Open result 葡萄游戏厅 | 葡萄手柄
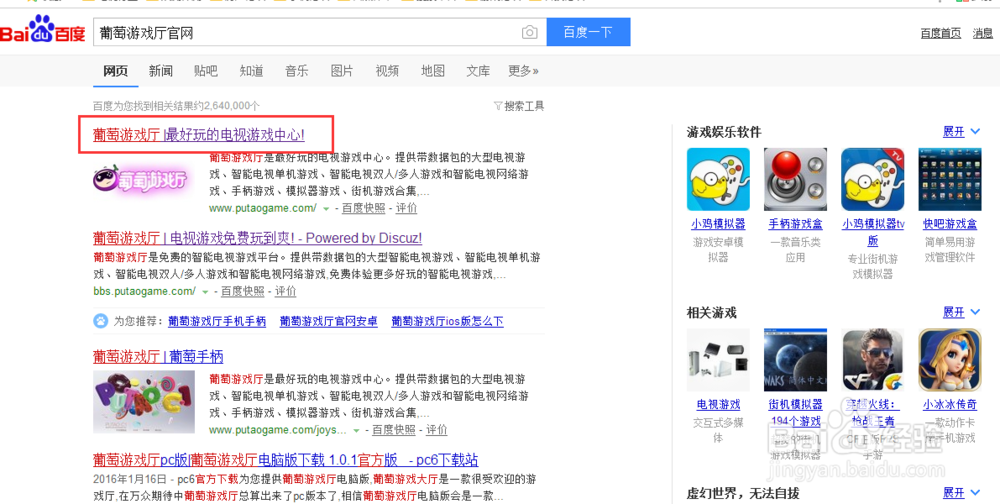This screenshot has width=1000, height=504. 158,357
